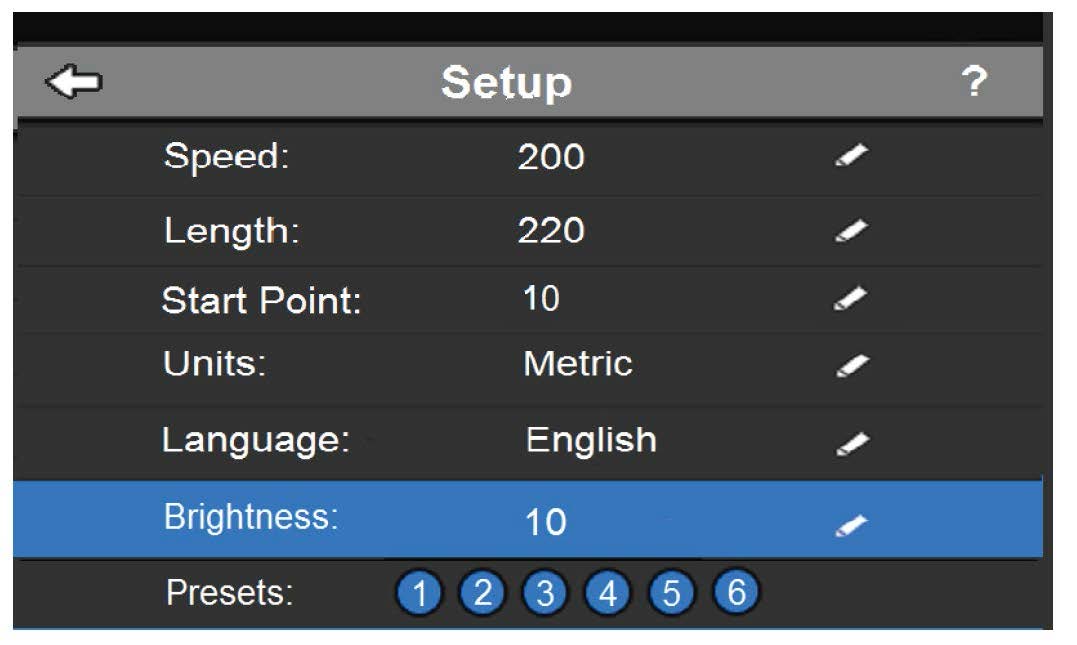
Task: Select preset number 1
Action: [419, 592]
